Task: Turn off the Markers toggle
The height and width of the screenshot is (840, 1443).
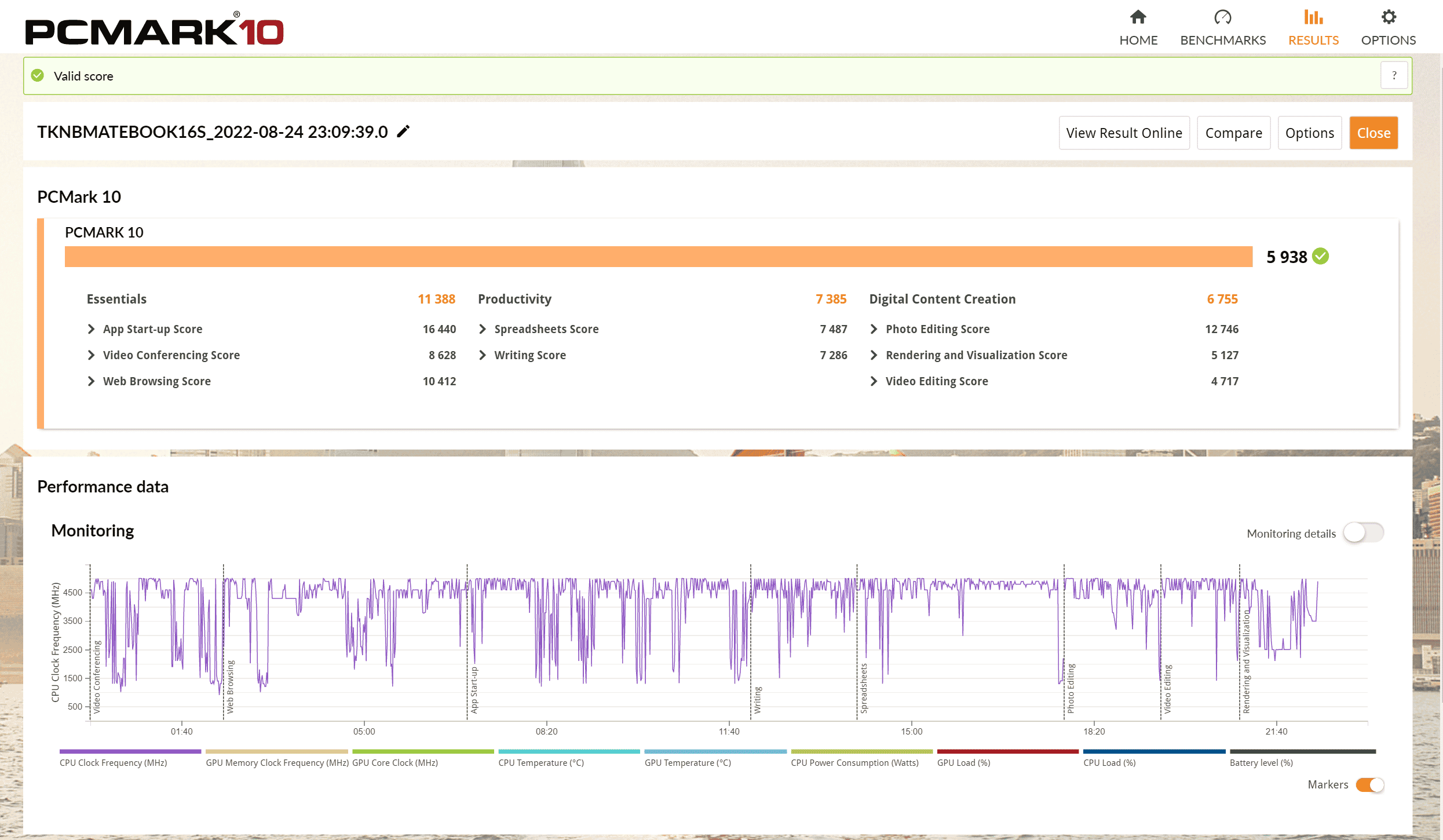Action: coord(1369,784)
